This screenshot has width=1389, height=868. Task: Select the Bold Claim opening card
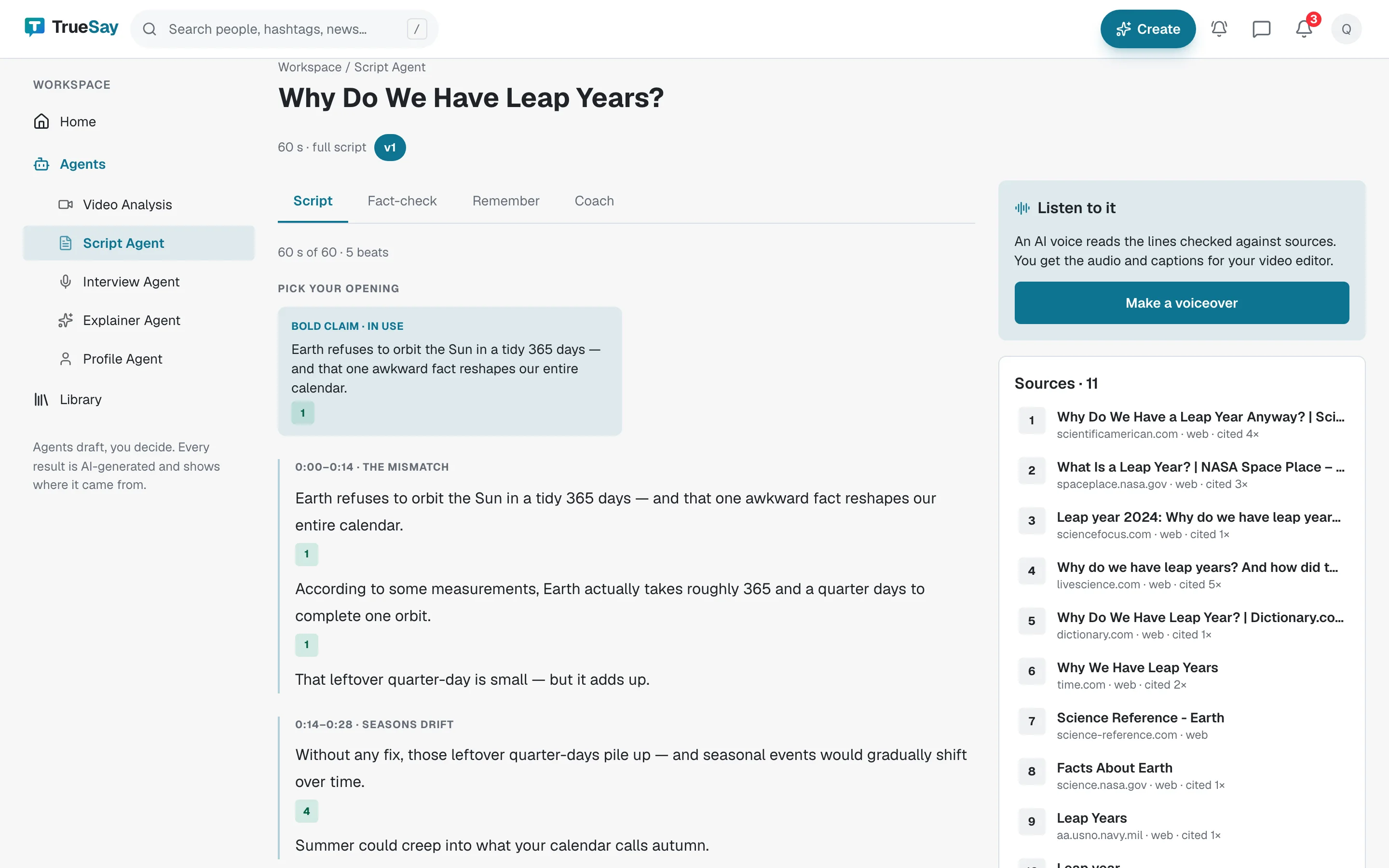(x=449, y=371)
